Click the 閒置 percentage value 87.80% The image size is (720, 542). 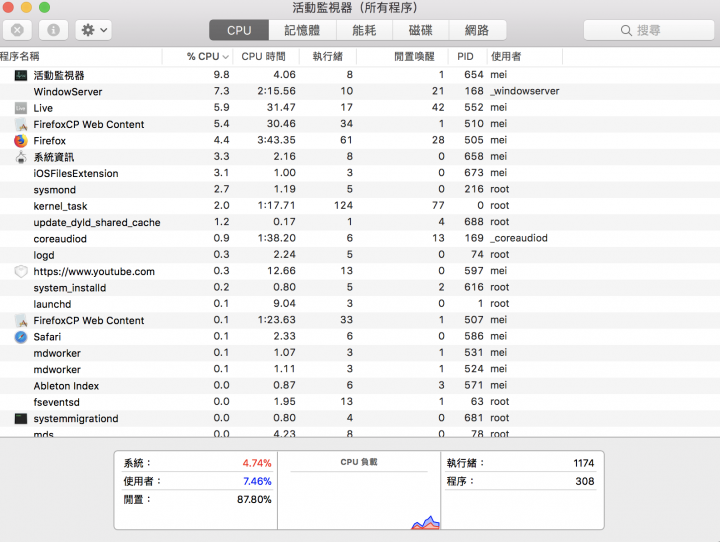254,499
